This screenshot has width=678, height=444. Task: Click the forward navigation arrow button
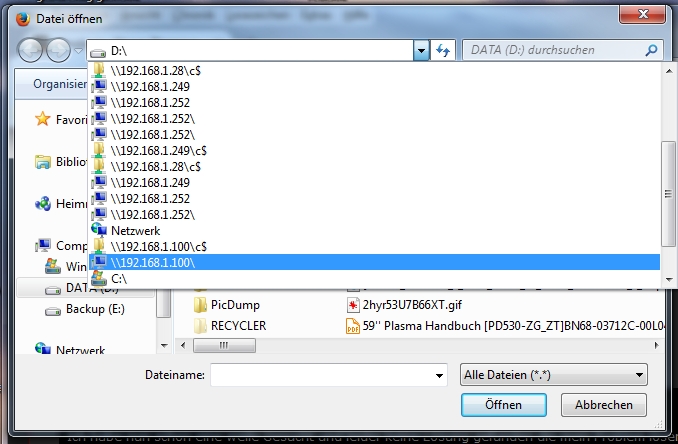58,50
